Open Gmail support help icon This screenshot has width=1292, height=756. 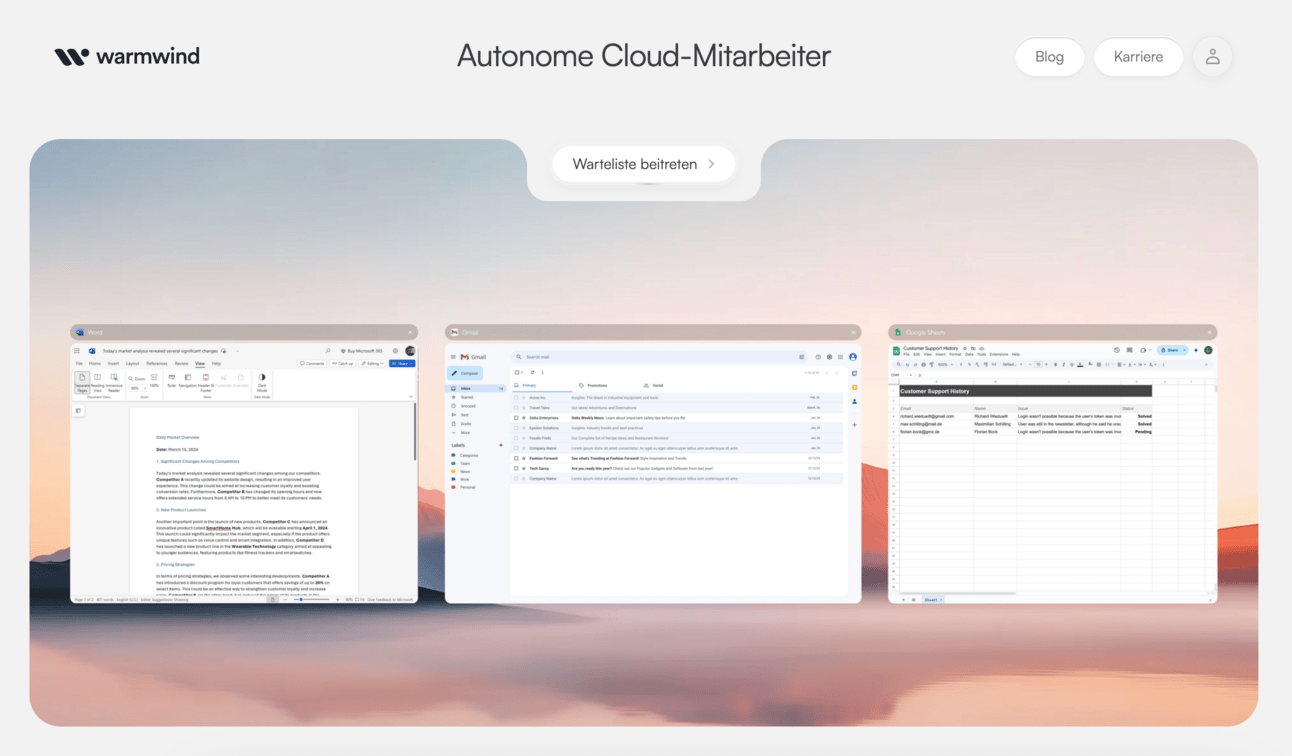[818, 357]
